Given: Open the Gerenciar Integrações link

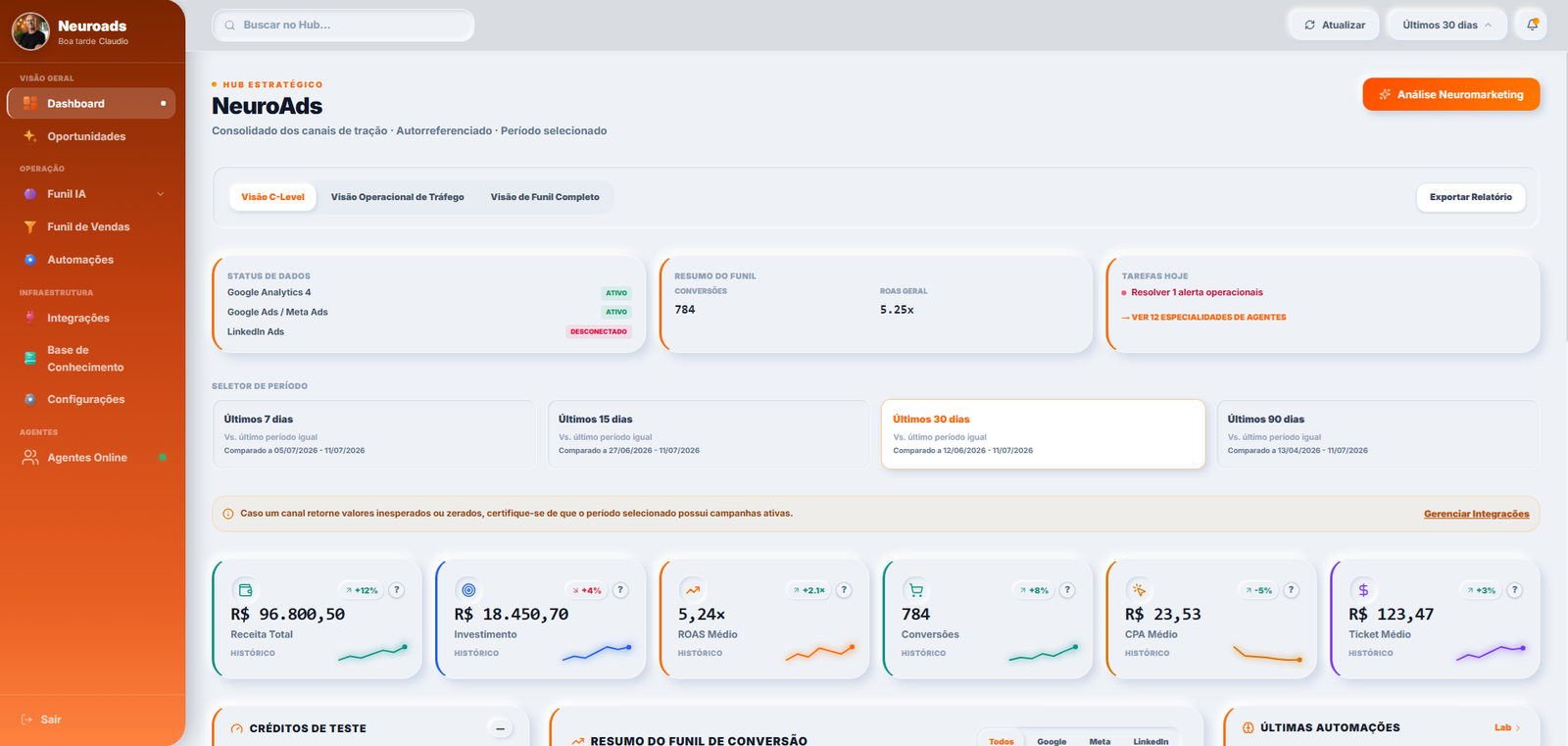Looking at the screenshot, I should click(1476, 514).
